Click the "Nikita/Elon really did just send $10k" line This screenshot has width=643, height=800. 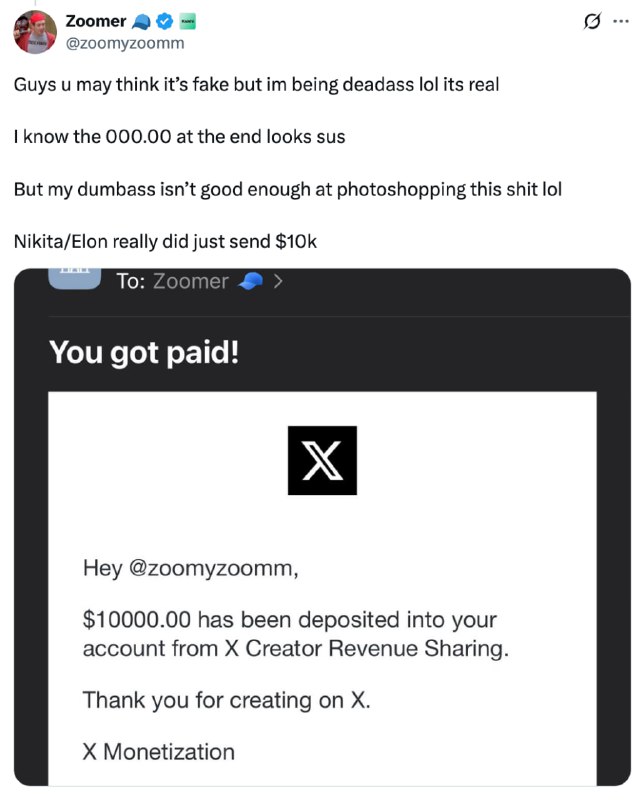(x=165, y=241)
